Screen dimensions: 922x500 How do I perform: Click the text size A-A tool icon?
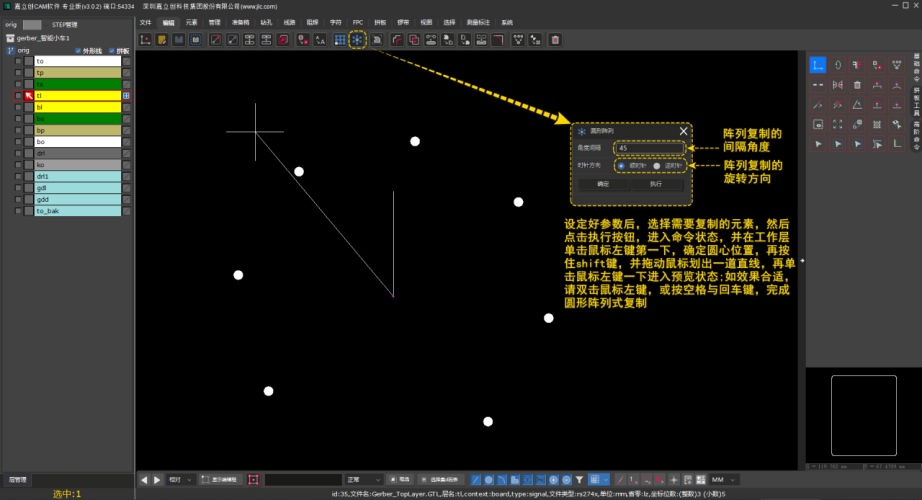[320, 40]
